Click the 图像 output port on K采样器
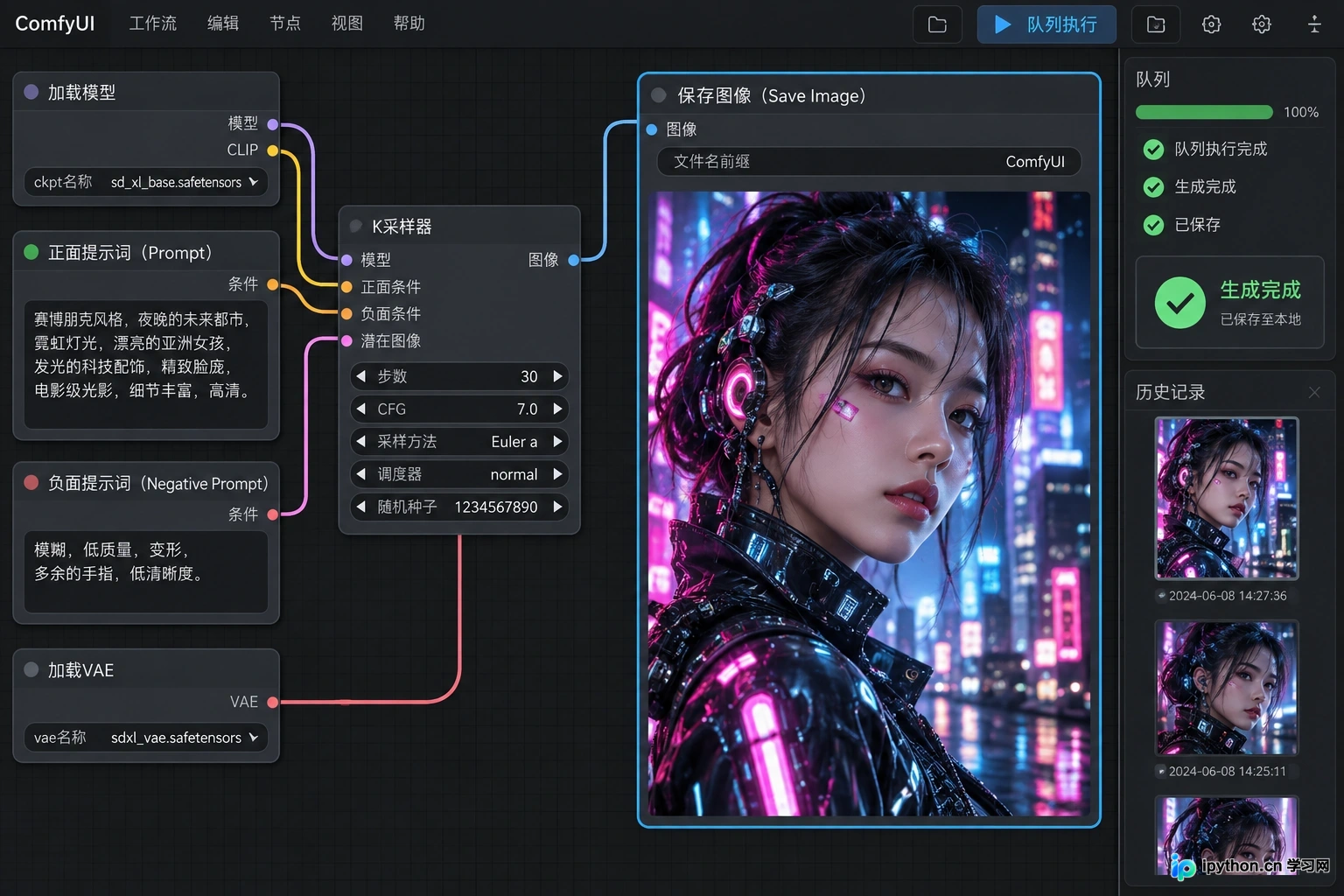 (x=574, y=260)
